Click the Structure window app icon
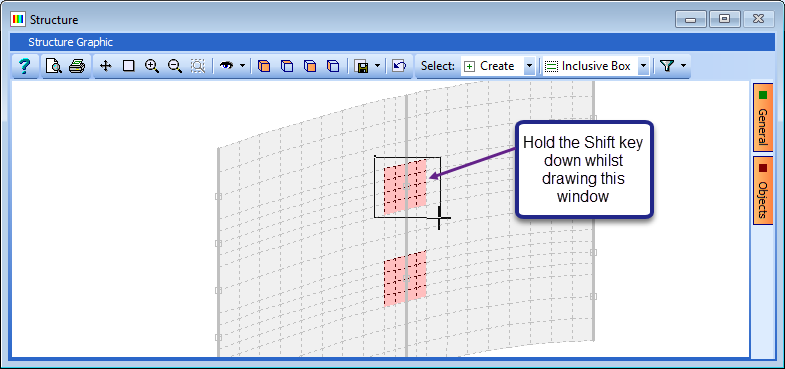785x369 pixels. click(x=18, y=20)
